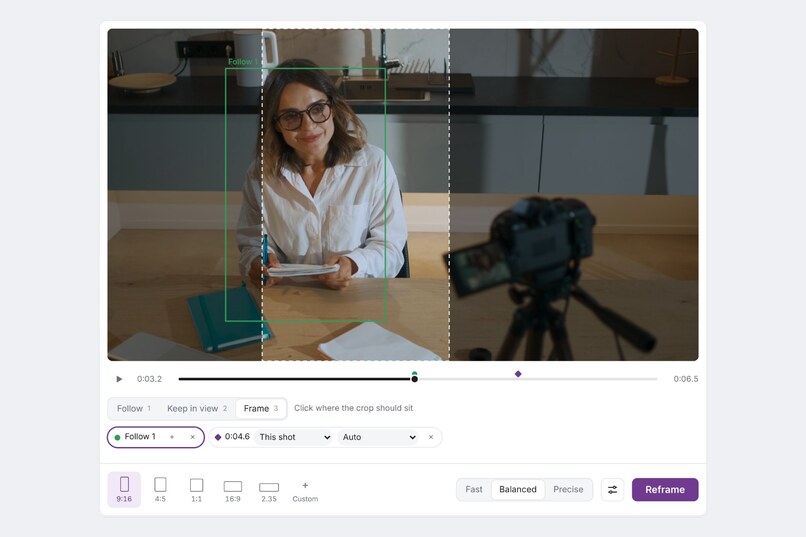The height and width of the screenshot is (537, 806).
Task: Click the playhead handle on the timeline
Action: [414, 379]
